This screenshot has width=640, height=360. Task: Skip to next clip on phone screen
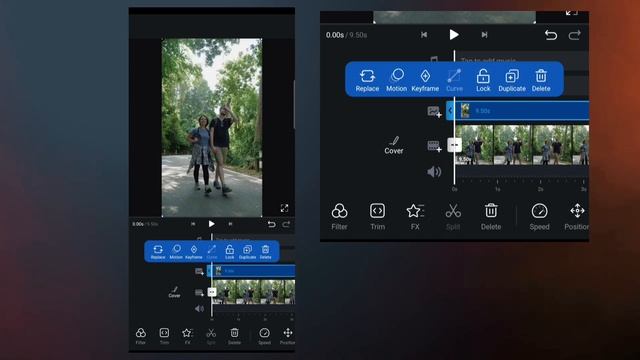(x=230, y=224)
